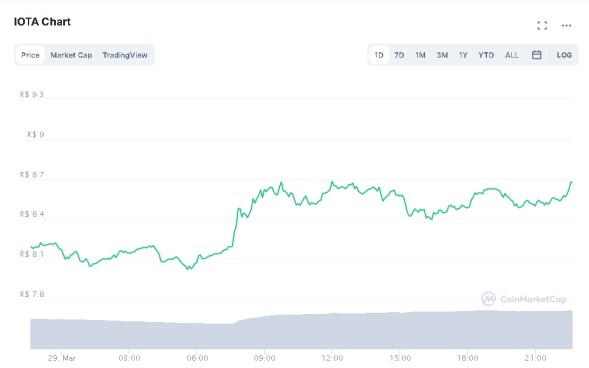
Task: Select the 1Y time range
Action: [x=463, y=55]
